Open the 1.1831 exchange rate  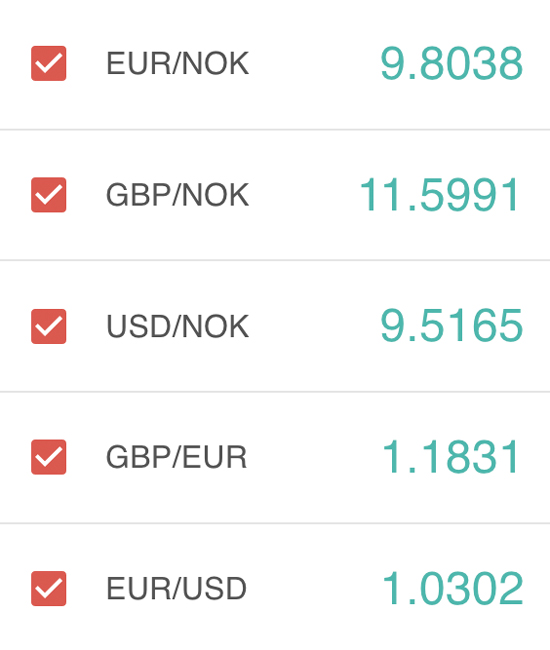pos(450,457)
